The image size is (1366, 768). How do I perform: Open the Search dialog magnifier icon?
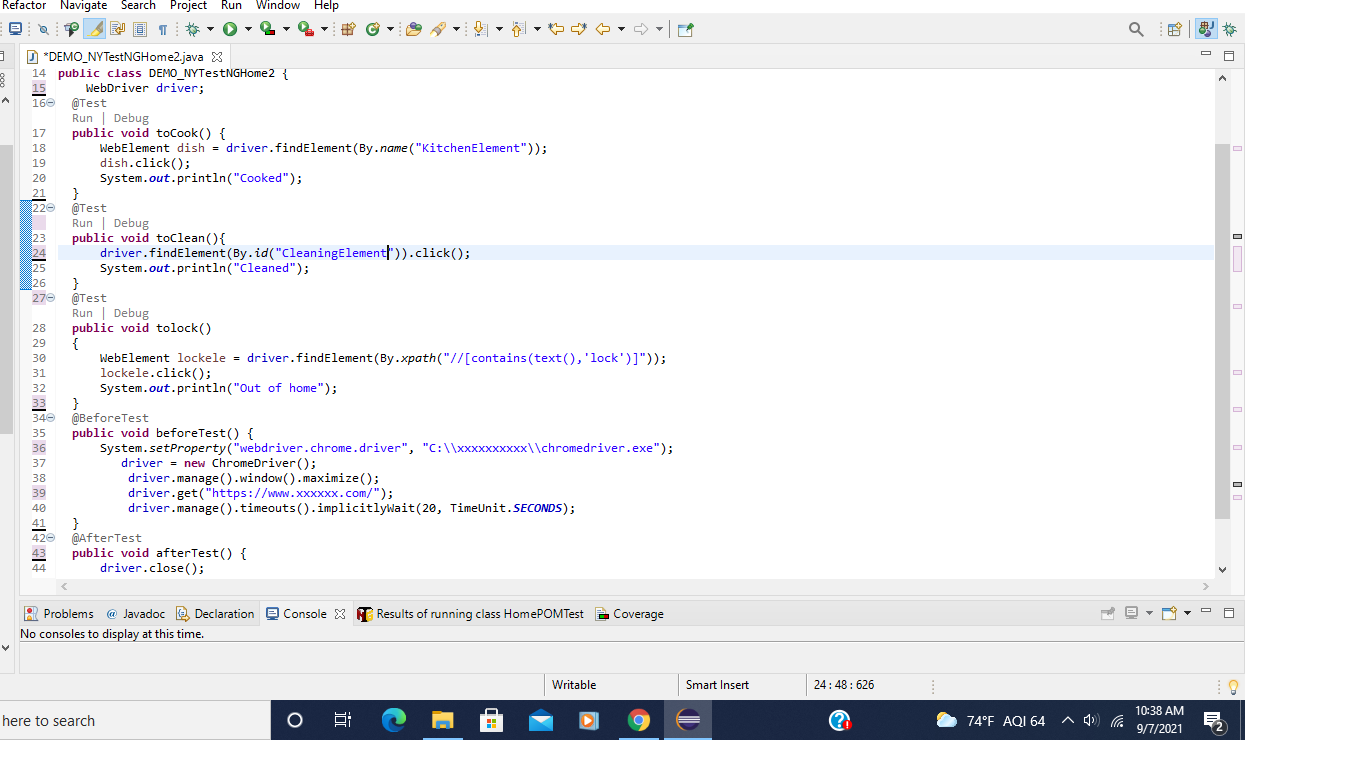tap(1136, 29)
